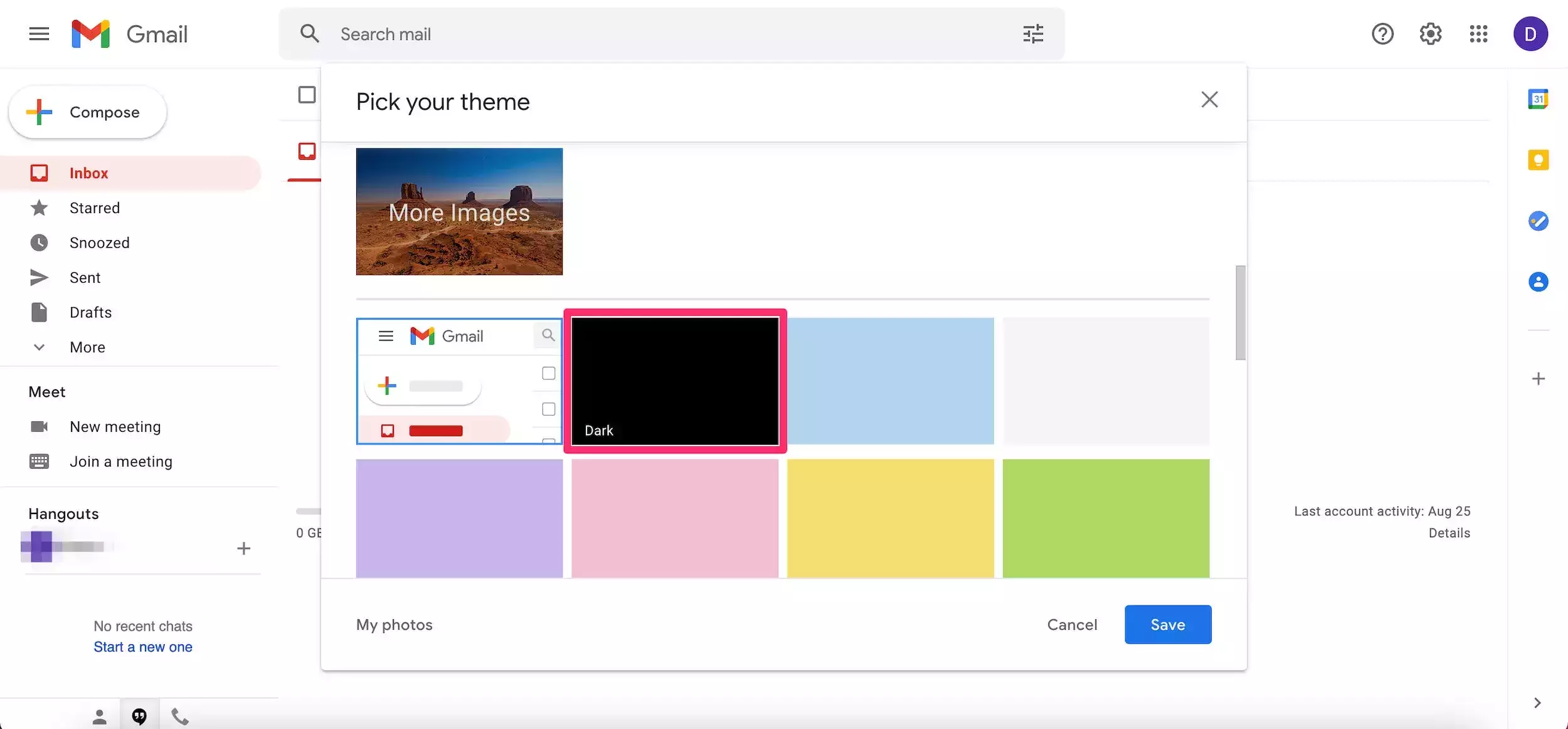Choose the green color theme swatch
Screen dimensions: 1568x729
point(1105,518)
